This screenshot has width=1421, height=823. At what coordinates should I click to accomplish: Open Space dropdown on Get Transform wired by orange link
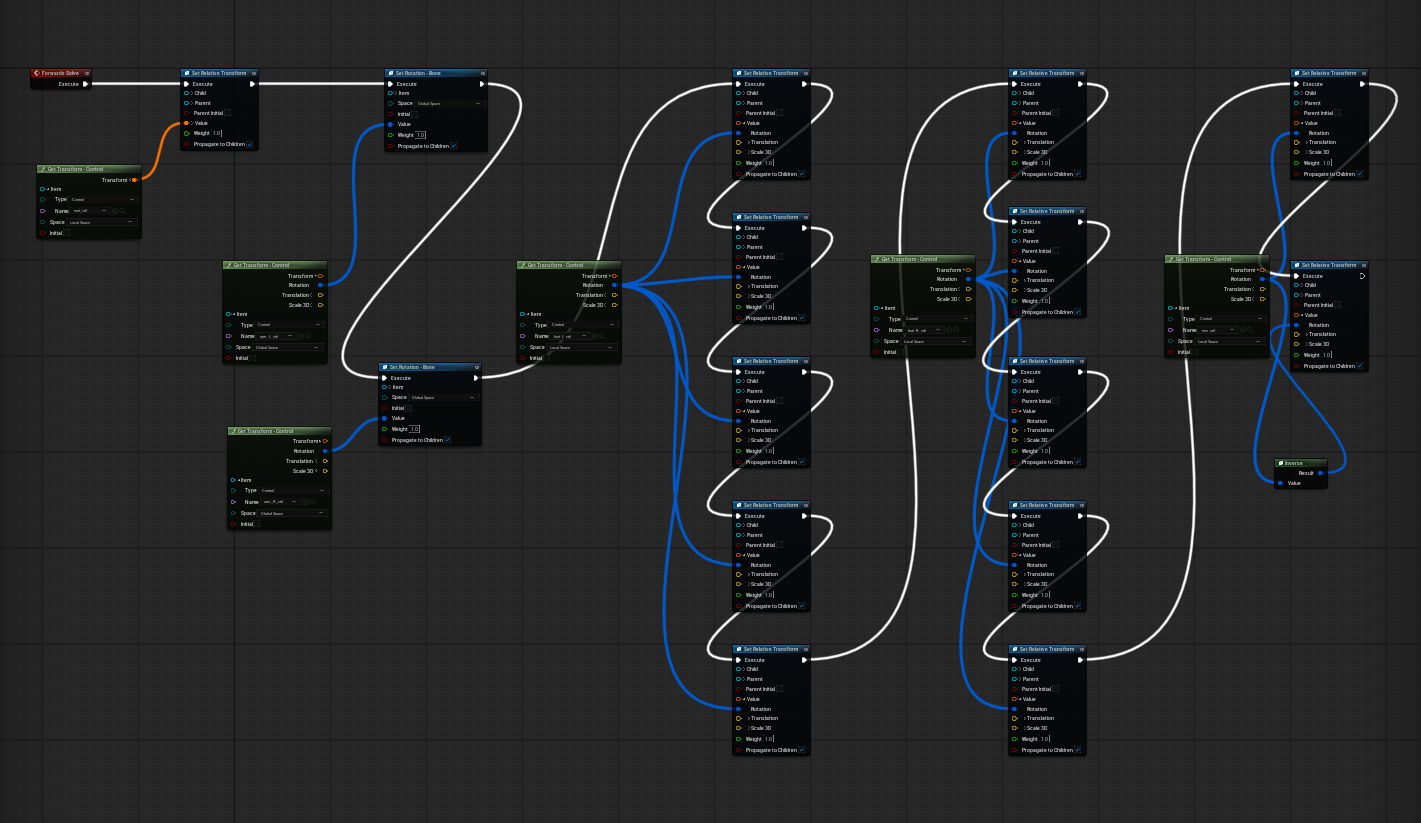pyautogui.click(x=103, y=222)
